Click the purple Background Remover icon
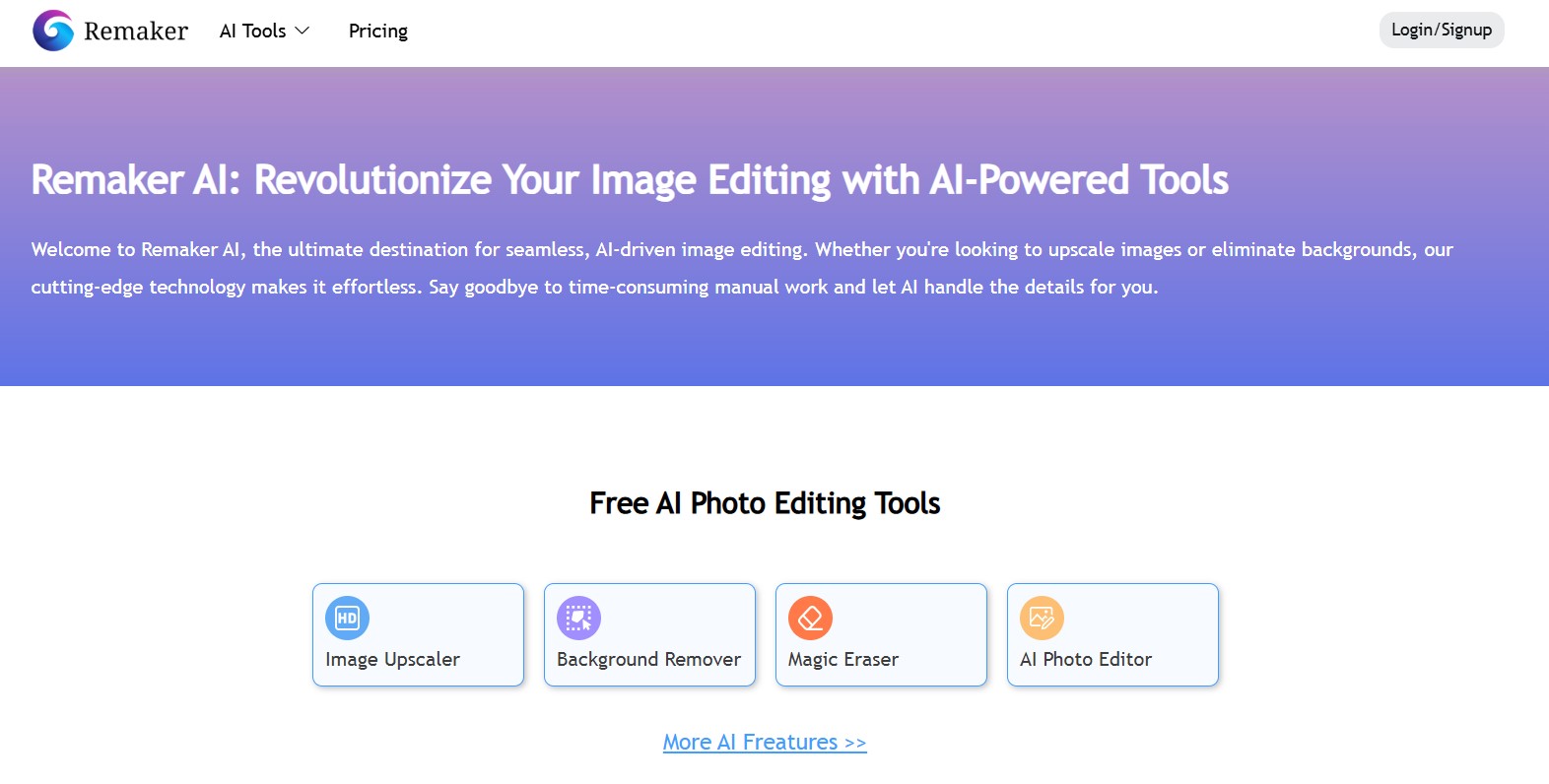Screen dimensions: 1549x784 coord(578,619)
